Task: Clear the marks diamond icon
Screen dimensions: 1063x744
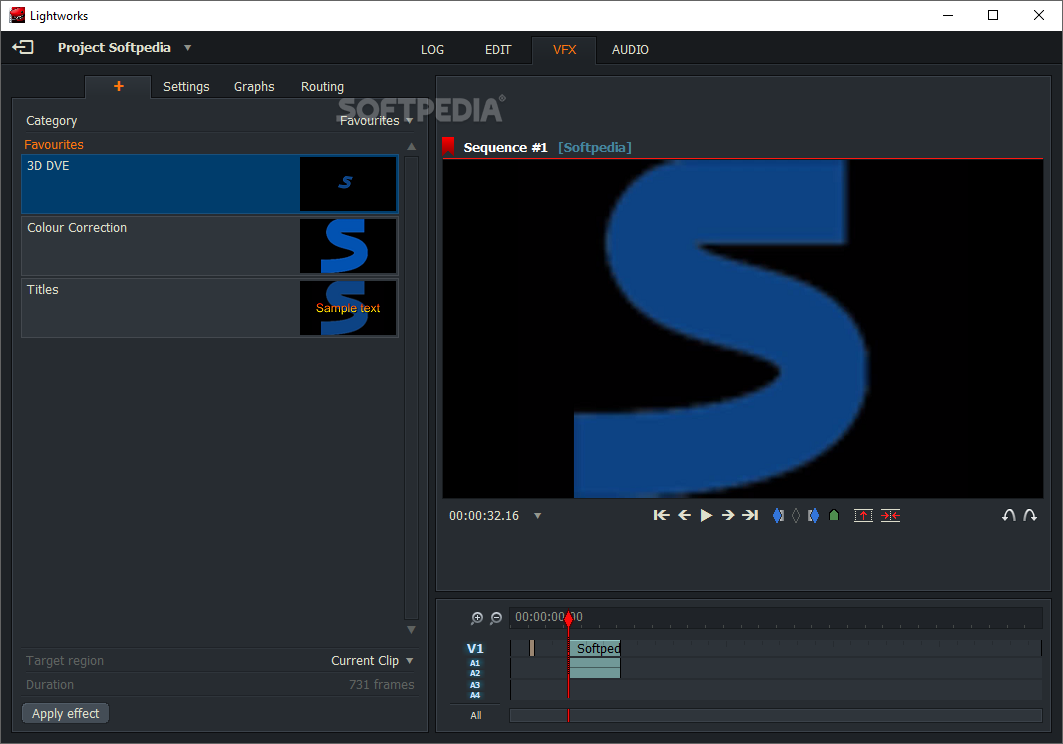Action: [x=796, y=515]
